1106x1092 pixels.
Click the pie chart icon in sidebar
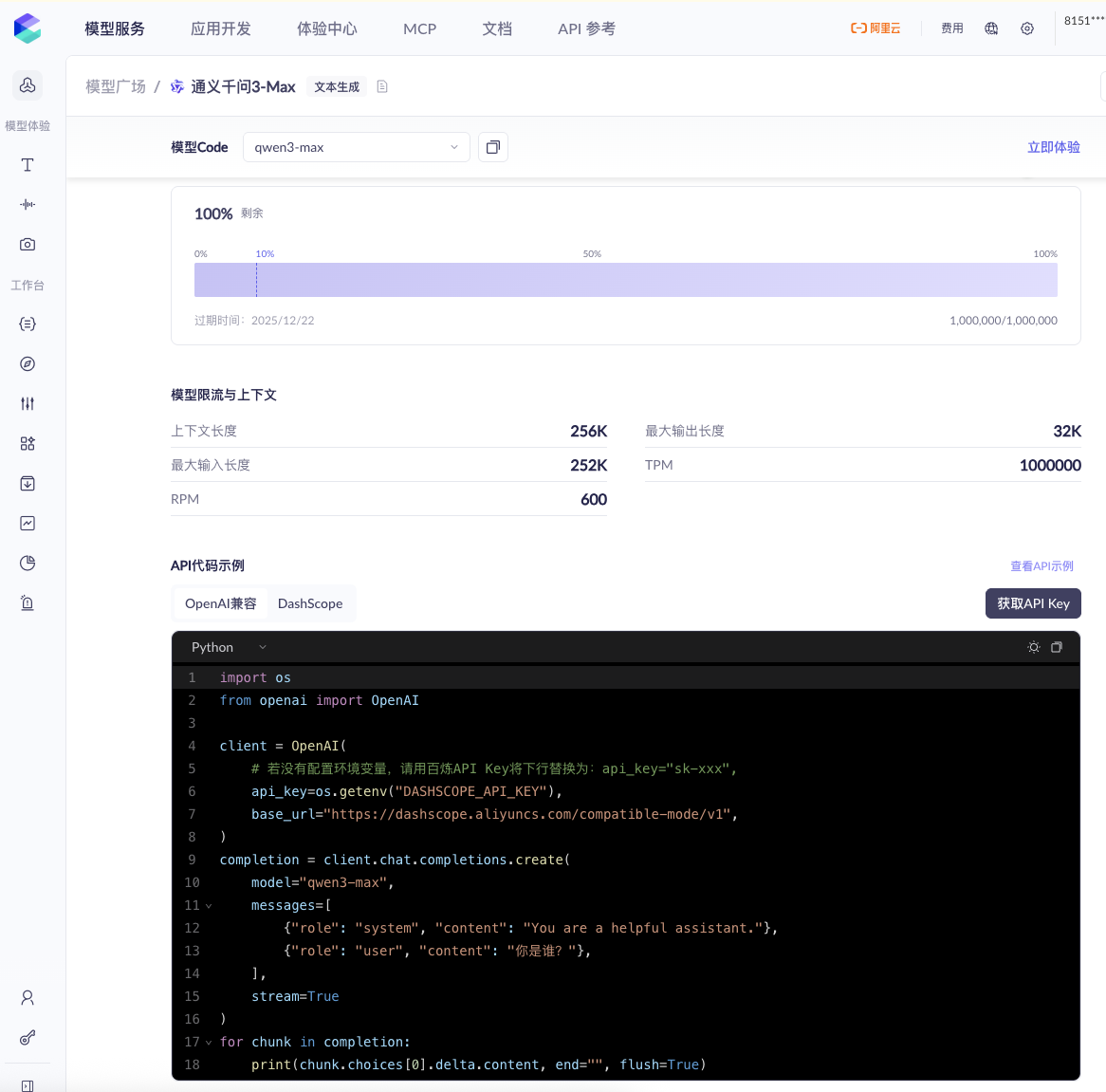28,564
